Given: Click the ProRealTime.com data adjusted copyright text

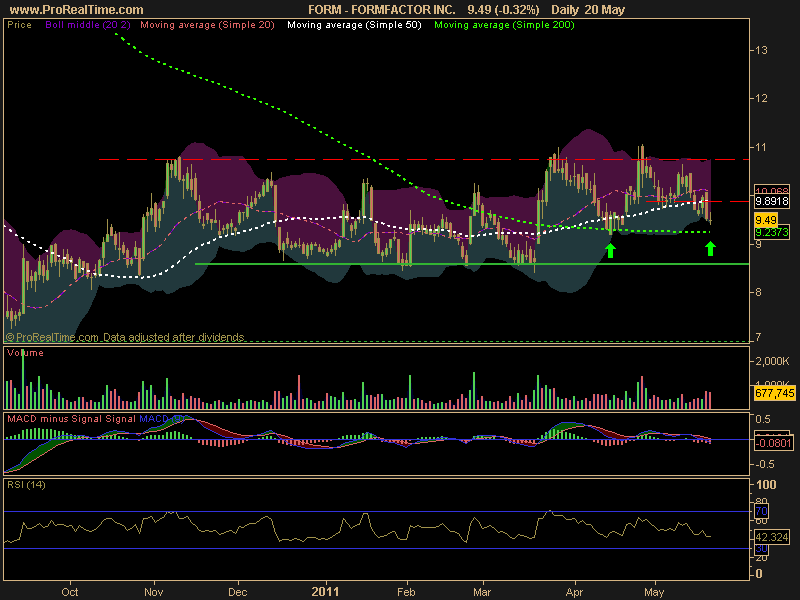Looking at the screenshot, I should tap(125, 337).
